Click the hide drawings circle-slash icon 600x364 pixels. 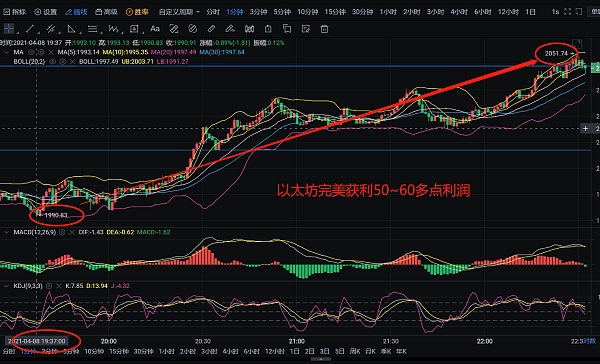tap(193, 29)
